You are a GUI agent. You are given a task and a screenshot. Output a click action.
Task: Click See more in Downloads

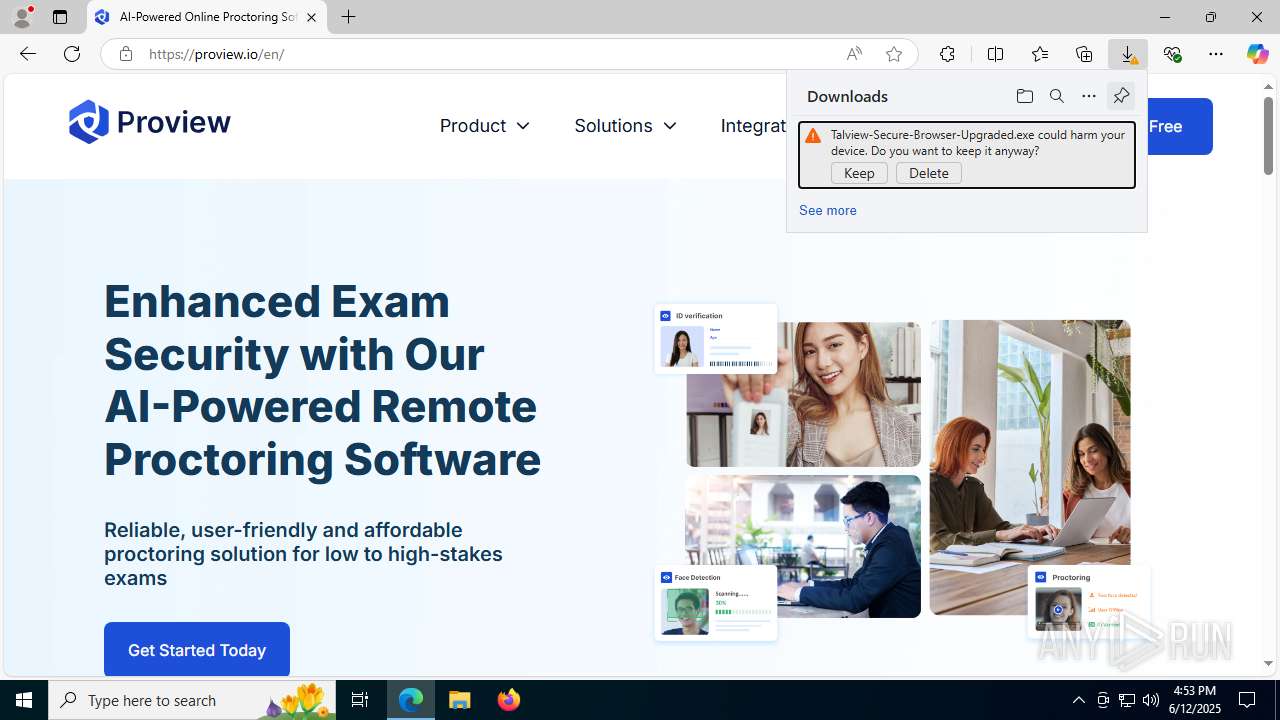point(827,210)
